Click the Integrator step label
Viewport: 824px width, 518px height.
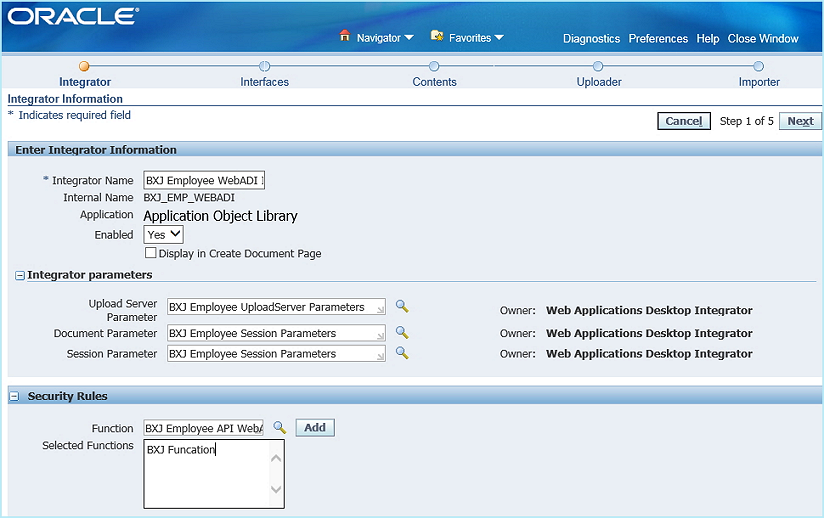[85, 82]
